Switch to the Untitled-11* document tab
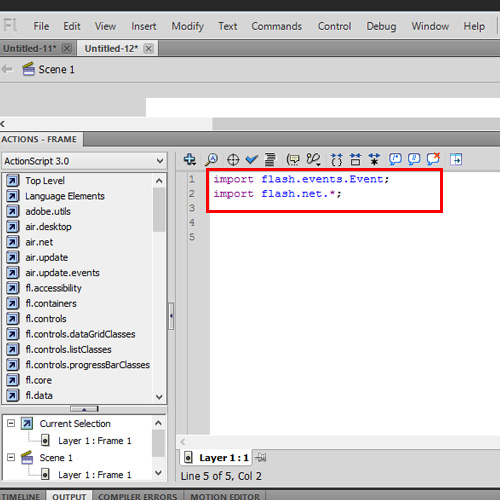Viewport: 500px width, 500px height. tap(30, 49)
